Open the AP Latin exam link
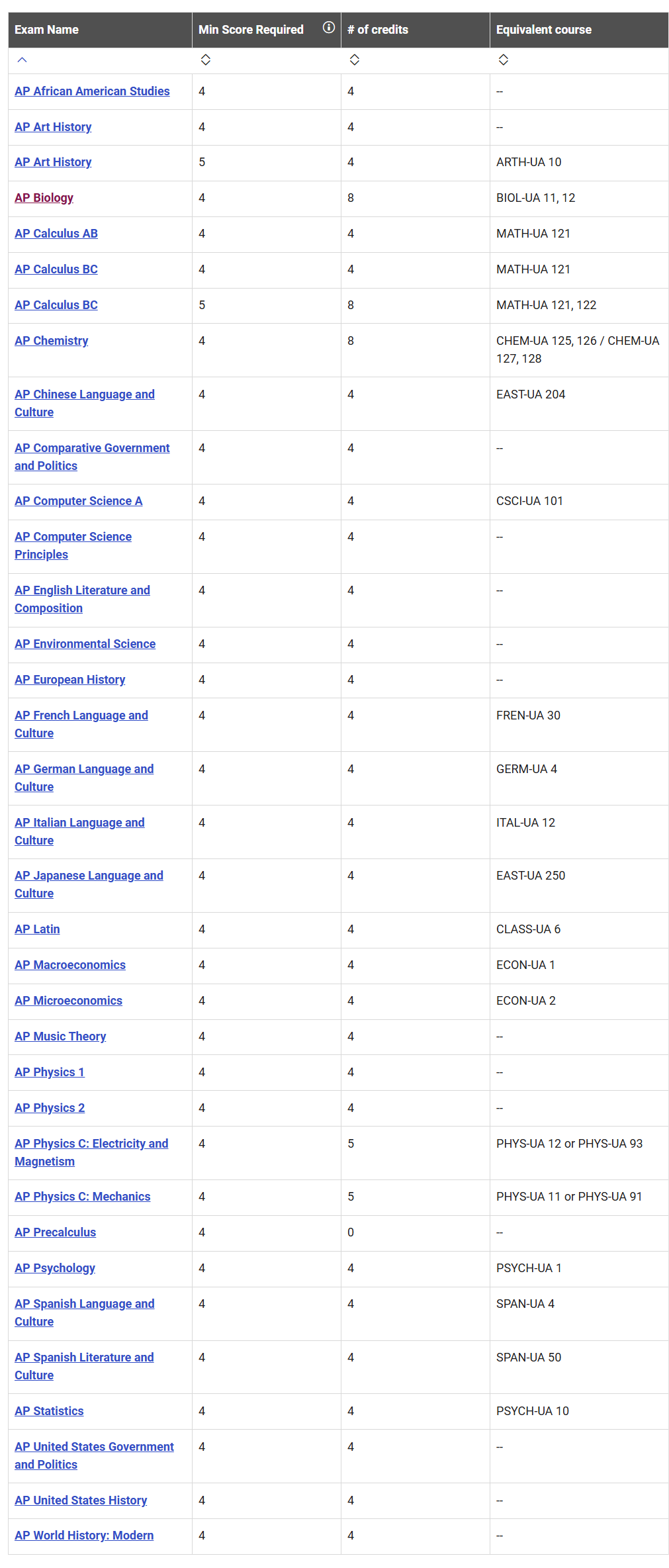 tap(37, 929)
